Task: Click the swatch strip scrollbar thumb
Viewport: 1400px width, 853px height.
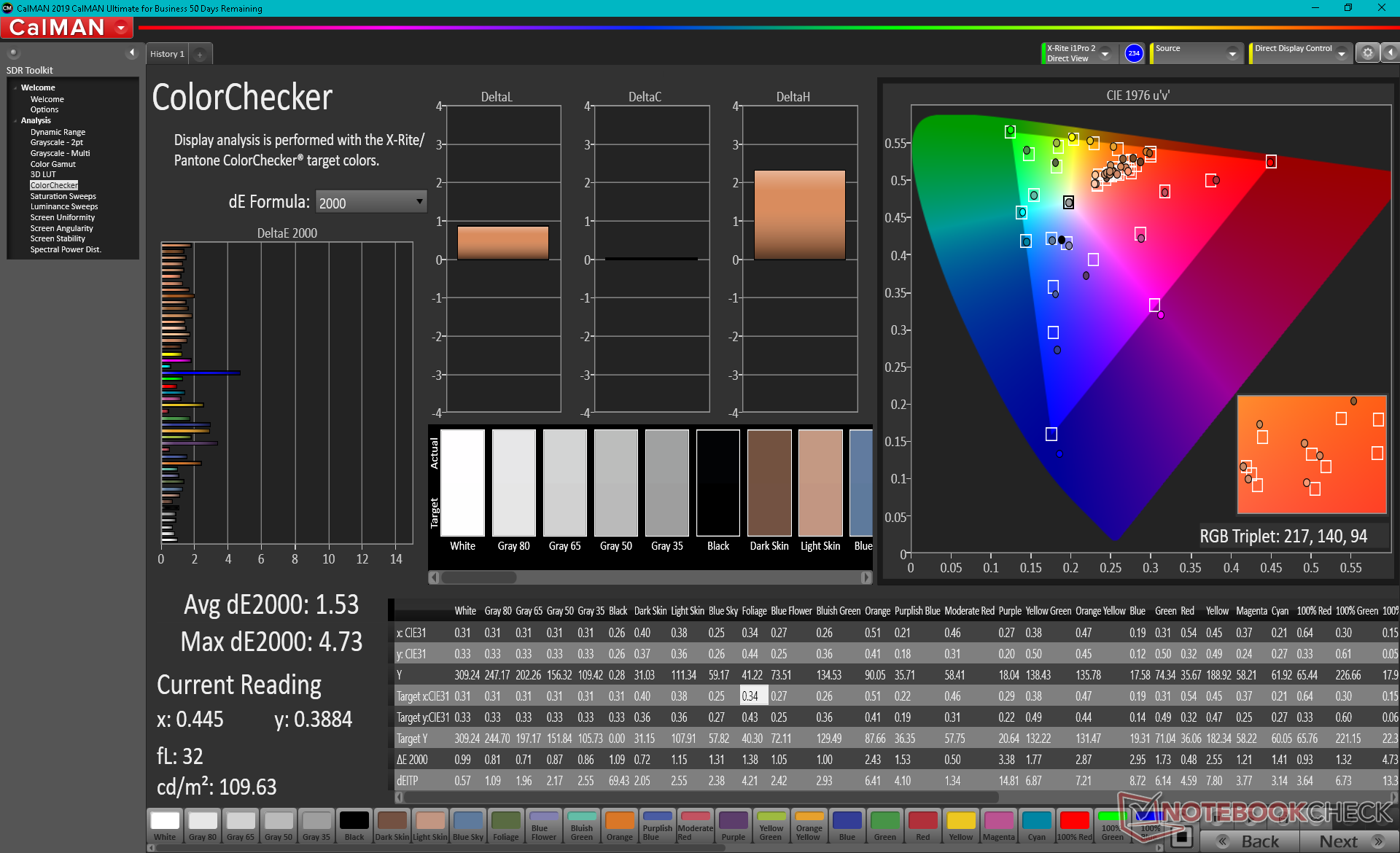Action: point(478,577)
